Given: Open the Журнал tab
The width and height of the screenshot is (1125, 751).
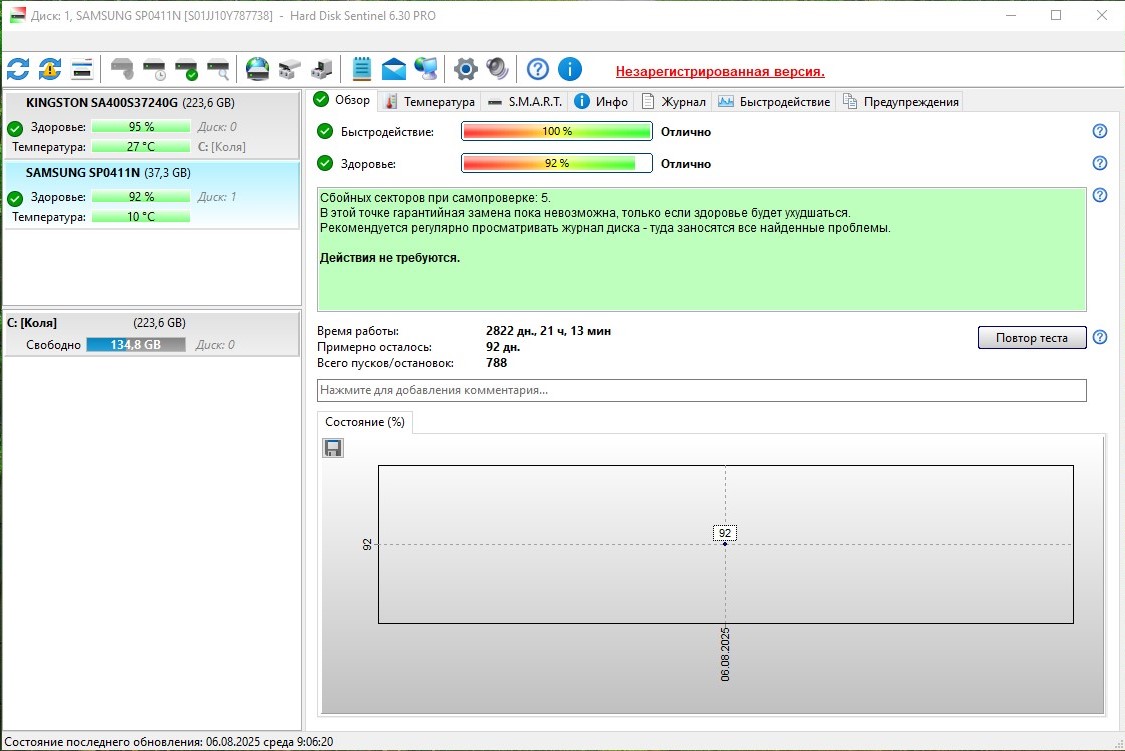Looking at the screenshot, I should click(x=674, y=101).
